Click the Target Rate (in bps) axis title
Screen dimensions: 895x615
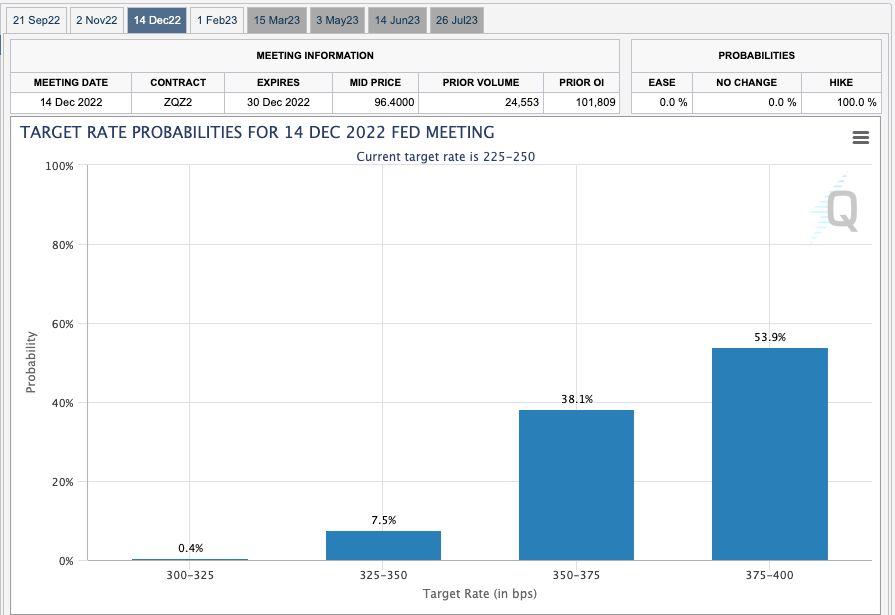[x=479, y=594]
